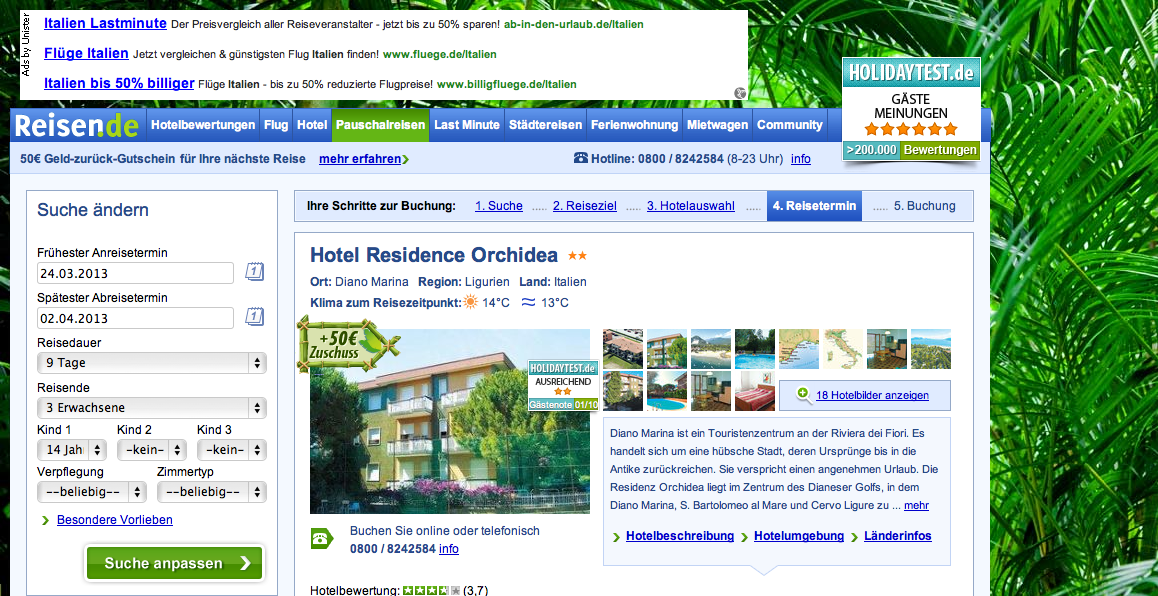Open the Reisedauer dropdown showing 9 Tage
Screen dimensions: 1158x596
click(151, 363)
